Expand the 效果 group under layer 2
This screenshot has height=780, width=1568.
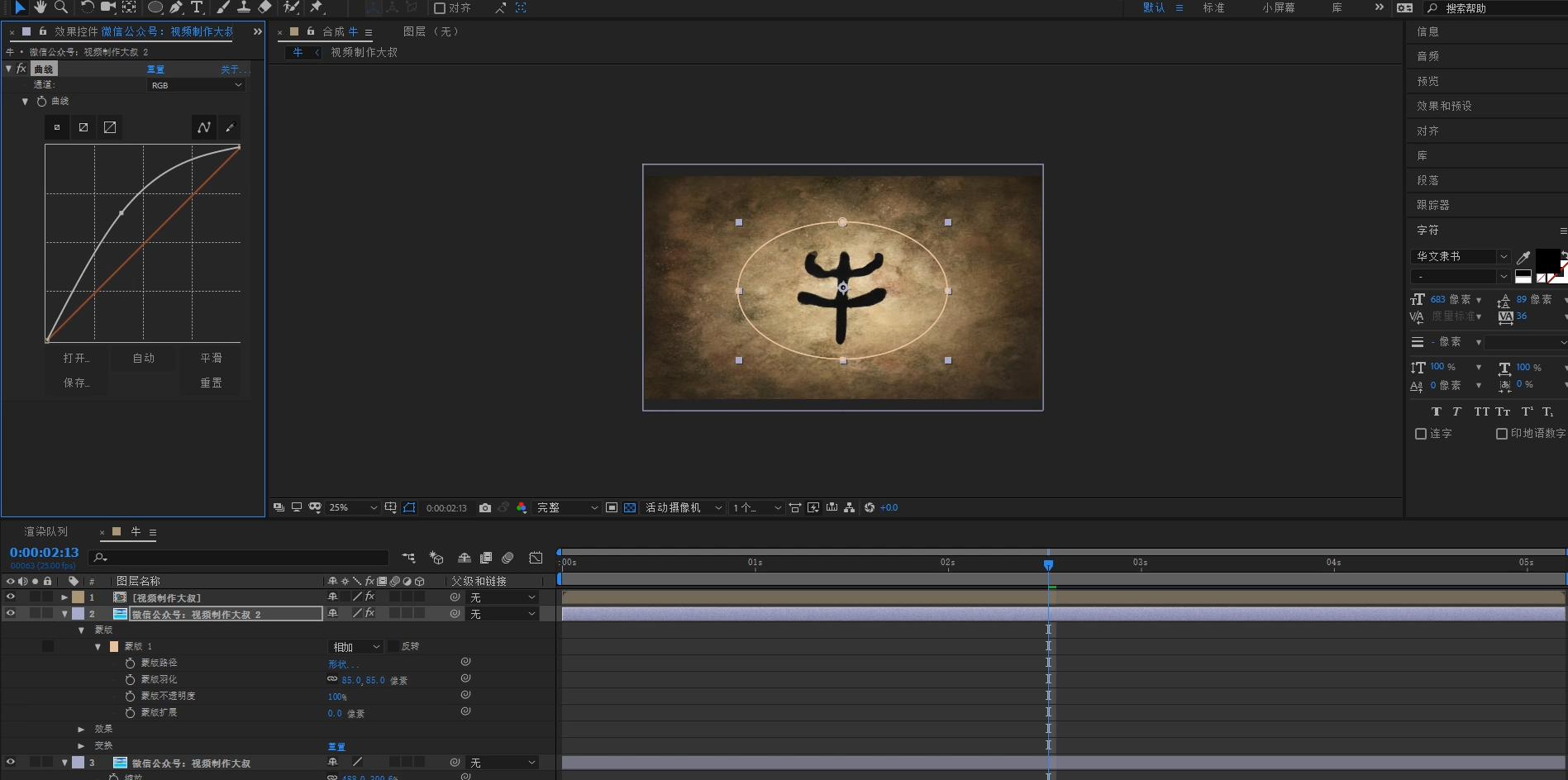[x=81, y=729]
